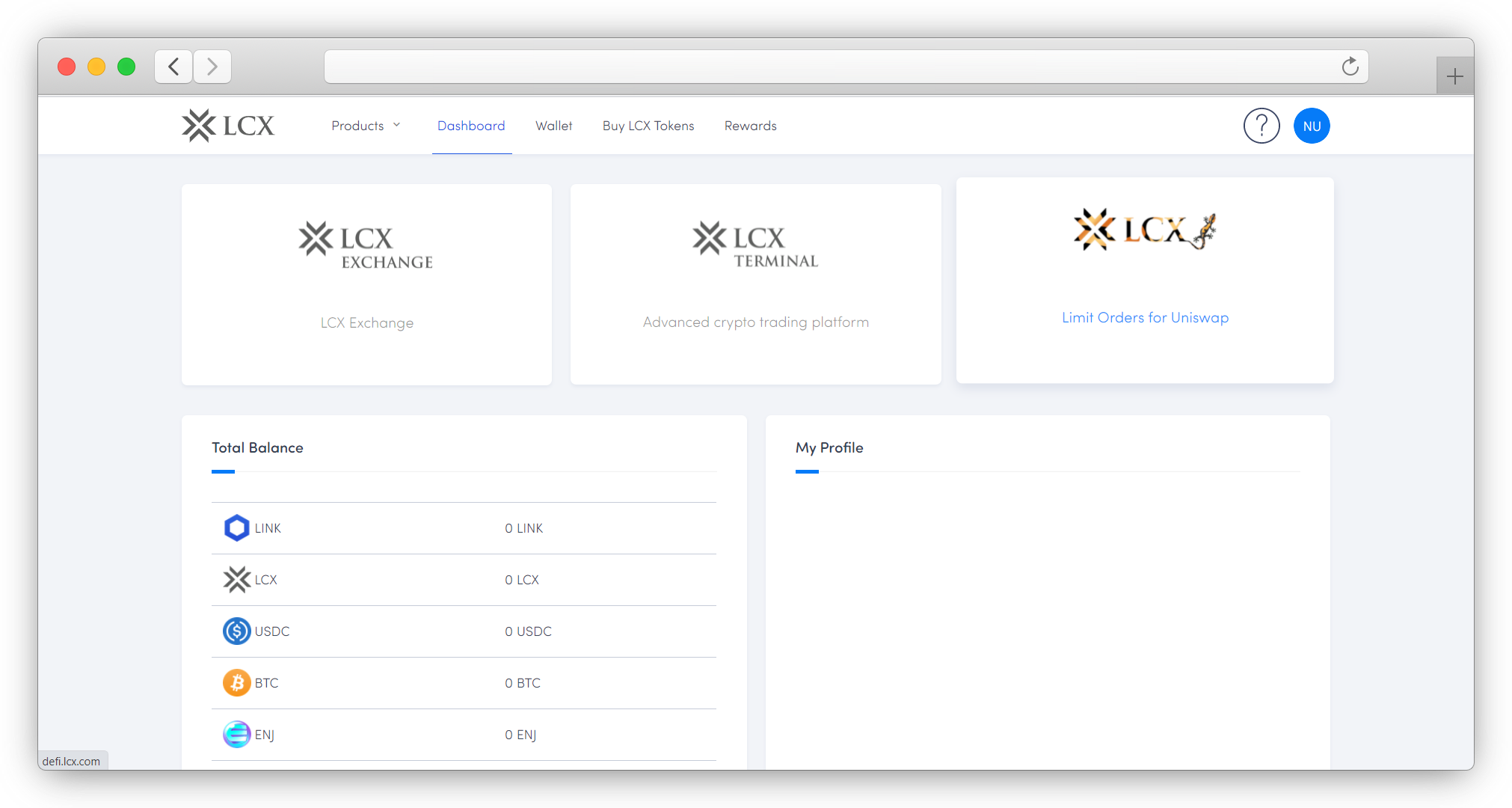Click the browser address bar
This screenshot has height=808, width=1512.
(x=846, y=67)
